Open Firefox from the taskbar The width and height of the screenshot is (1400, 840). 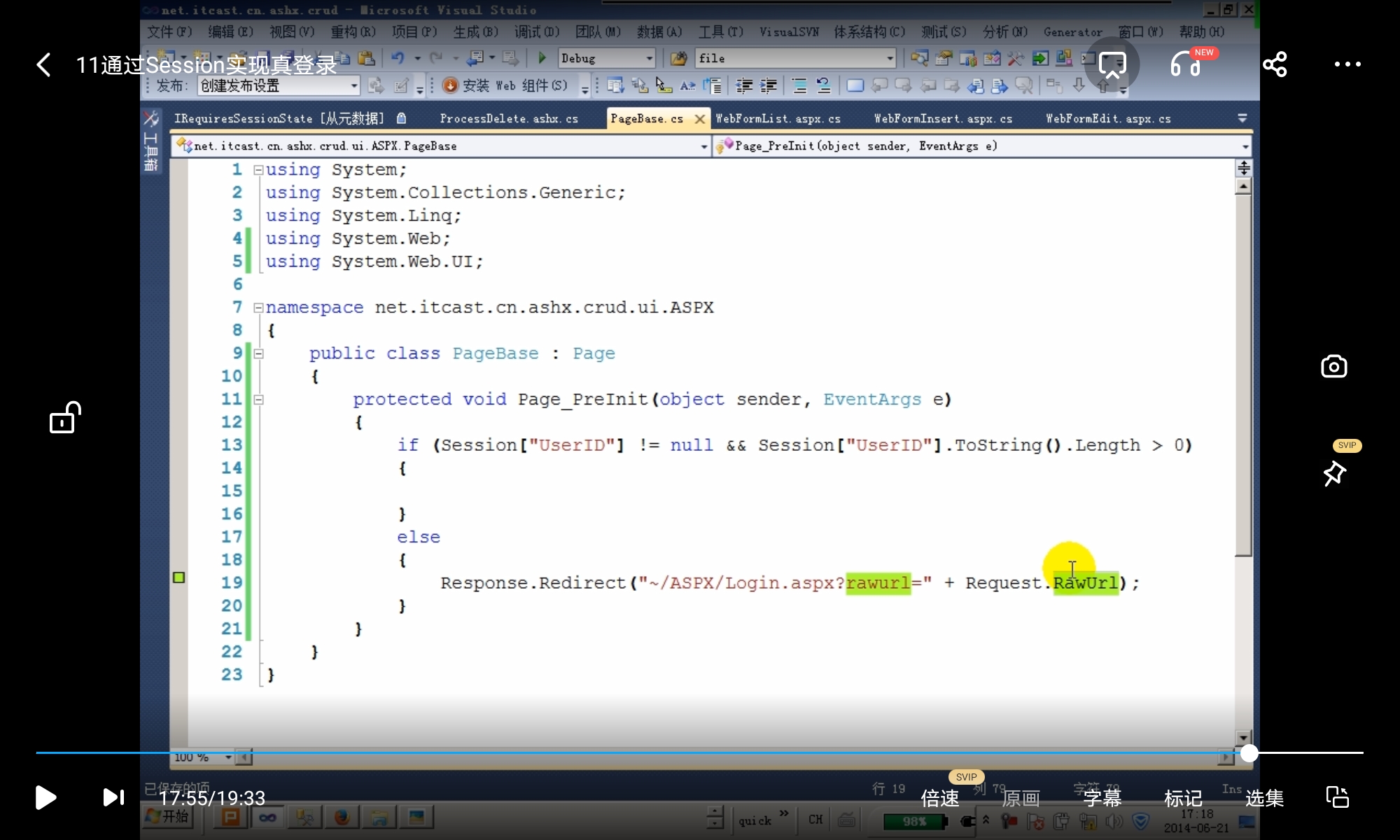(342, 817)
